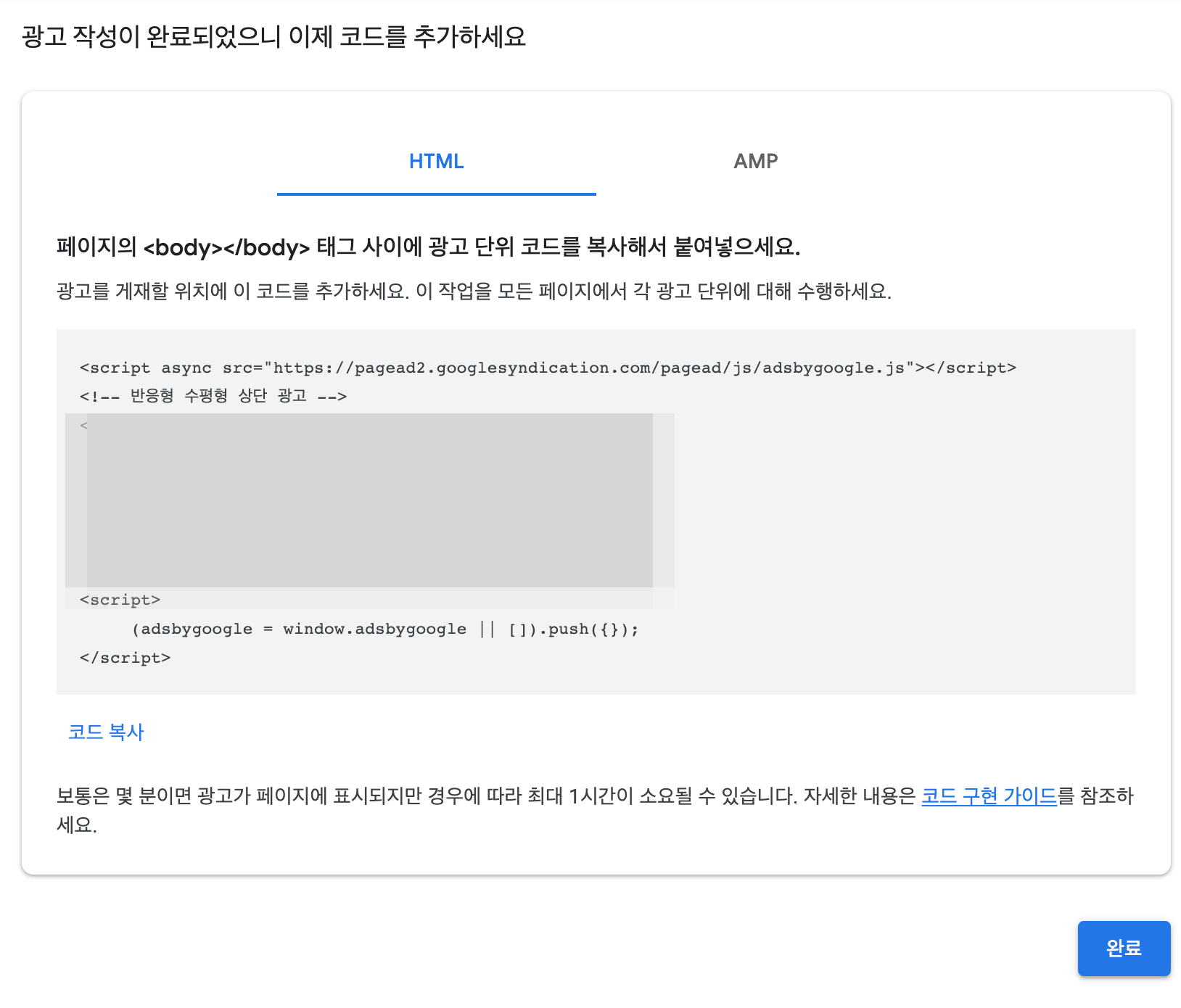Click the 완료 button
Image resolution: width=1181 pixels, height=1008 pixels.
[x=1124, y=948]
